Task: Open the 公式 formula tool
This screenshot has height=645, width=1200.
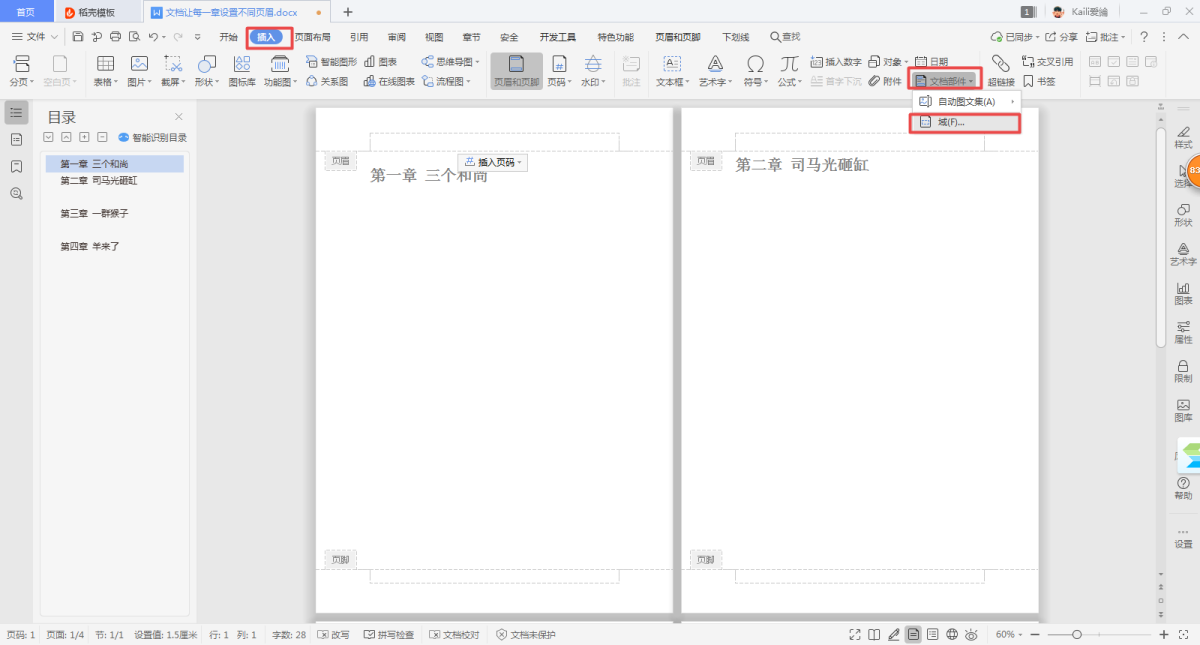Action: click(789, 70)
